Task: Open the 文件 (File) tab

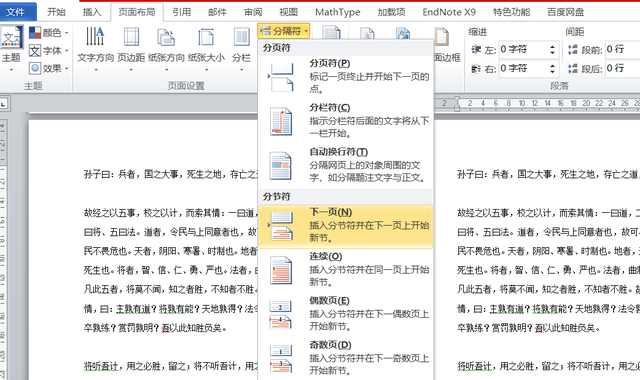Action: (x=16, y=12)
